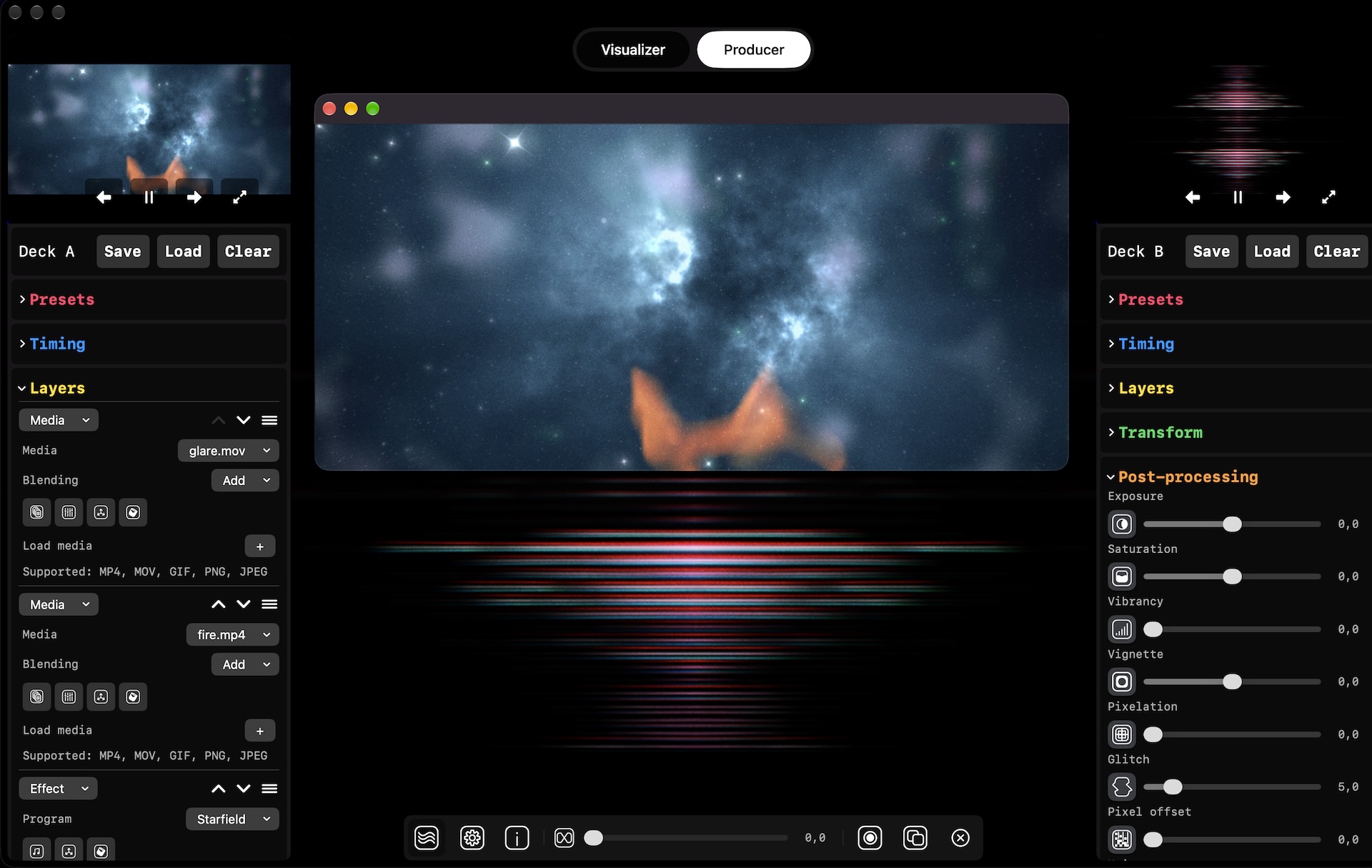Image resolution: width=1372 pixels, height=868 pixels.
Task: Click the Vignette icon button
Action: coord(1122,682)
